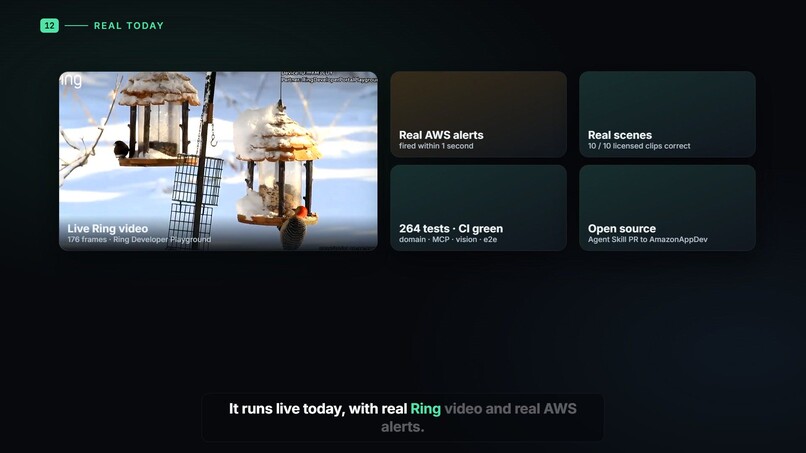Screen dimensions: 806x453
Task: Select the Open source card
Action: (667, 208)
